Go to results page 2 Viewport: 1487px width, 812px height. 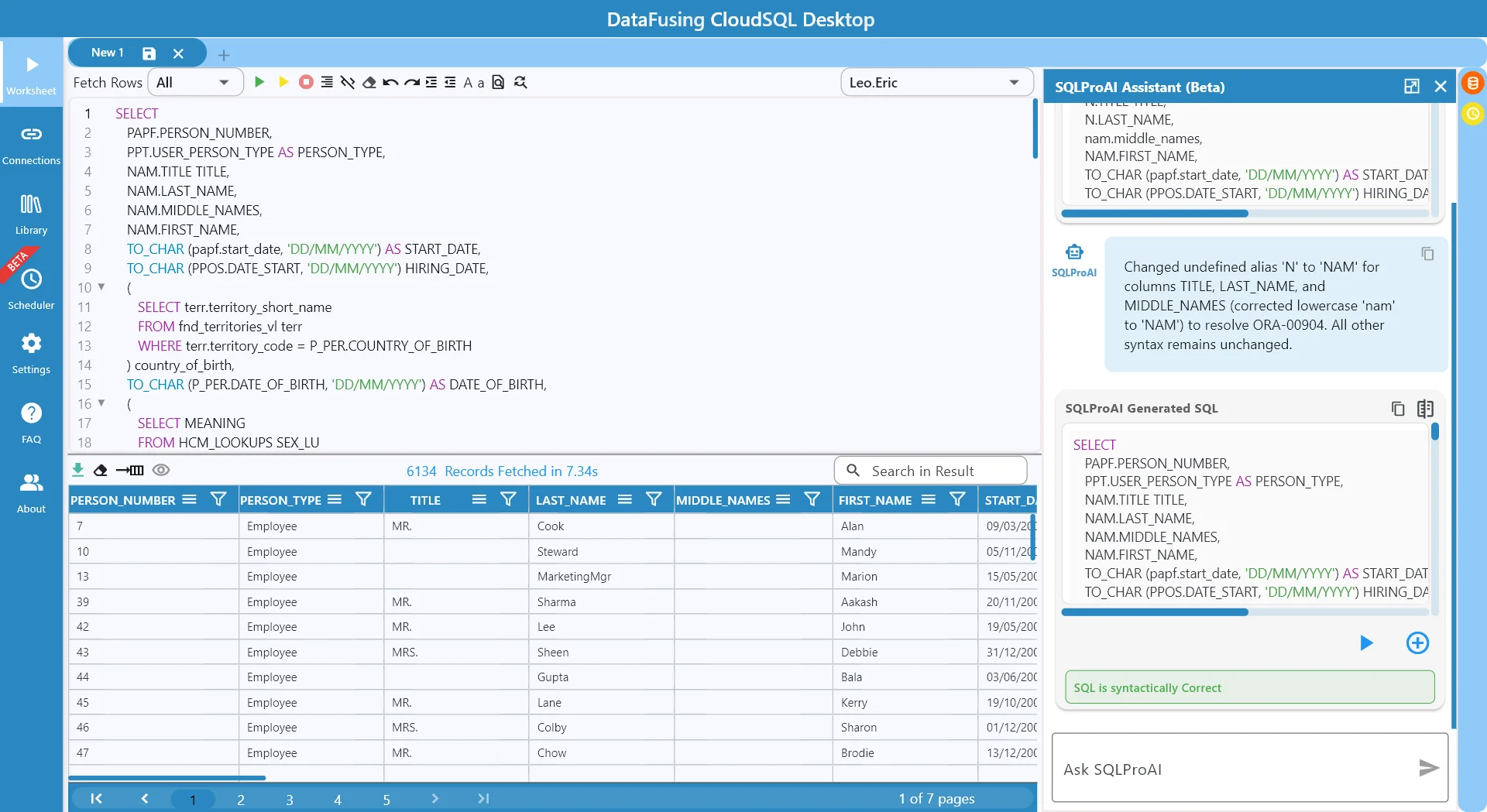[241, 800]
